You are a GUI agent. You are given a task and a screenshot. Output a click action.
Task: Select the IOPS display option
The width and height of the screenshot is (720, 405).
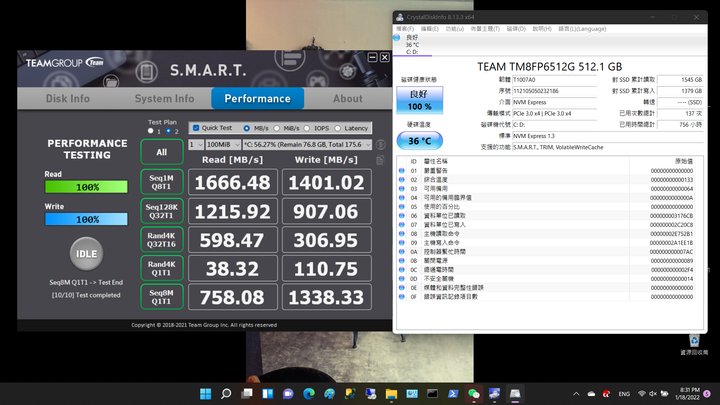pyautogui.click(x=307, y=128)
